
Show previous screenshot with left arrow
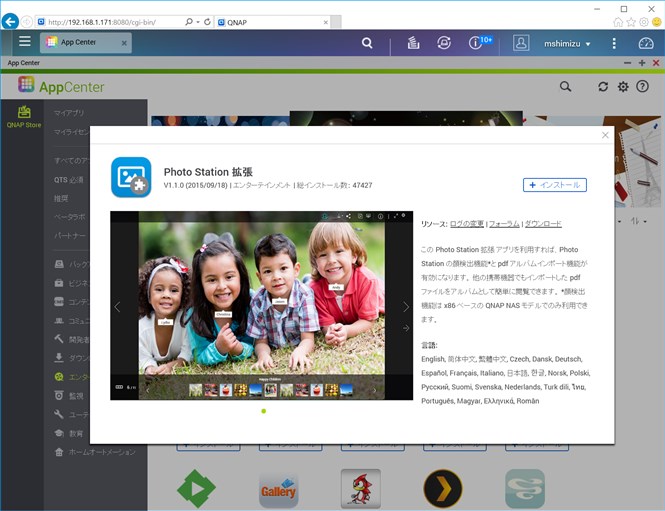click(x=117, y=307)
